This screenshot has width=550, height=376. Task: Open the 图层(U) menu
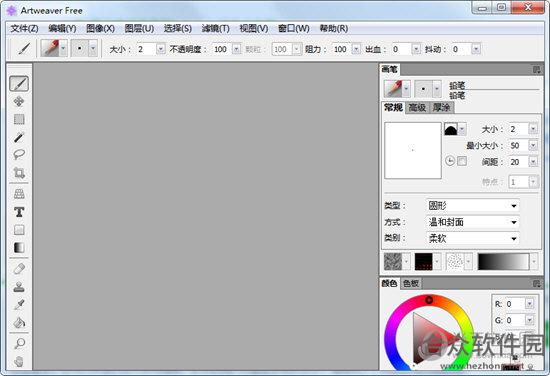[x=139, y=28]
